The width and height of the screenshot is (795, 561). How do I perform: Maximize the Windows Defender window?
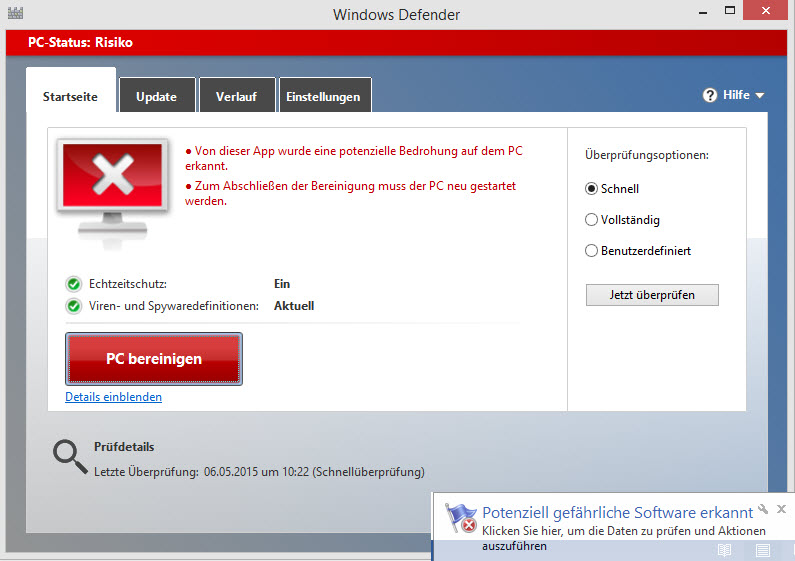coord(730,10)
